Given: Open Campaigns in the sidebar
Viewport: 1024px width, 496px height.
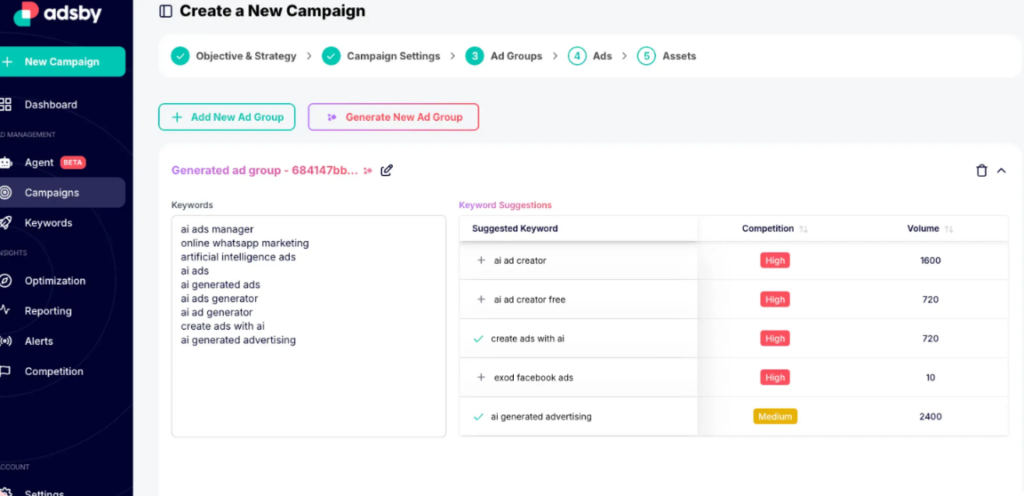Looking at the screenshot, I should [52, 193].
